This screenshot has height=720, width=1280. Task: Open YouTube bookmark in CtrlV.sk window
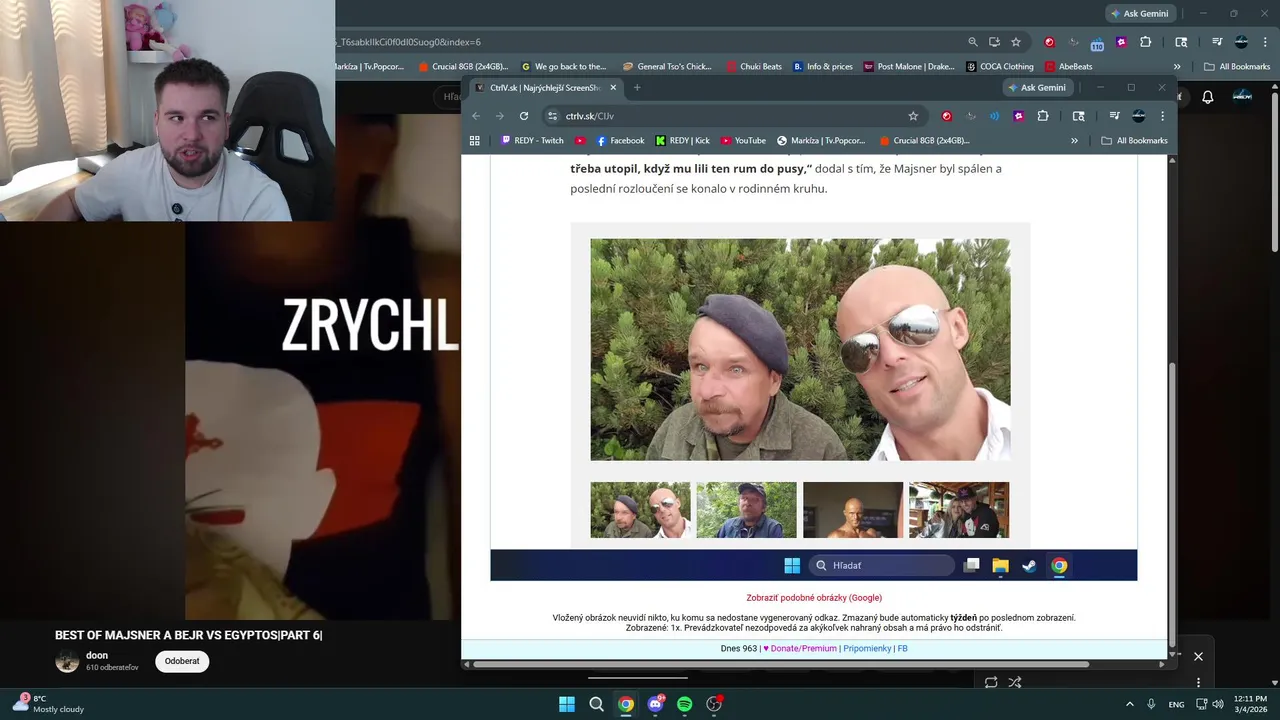(x=743, y=141)
